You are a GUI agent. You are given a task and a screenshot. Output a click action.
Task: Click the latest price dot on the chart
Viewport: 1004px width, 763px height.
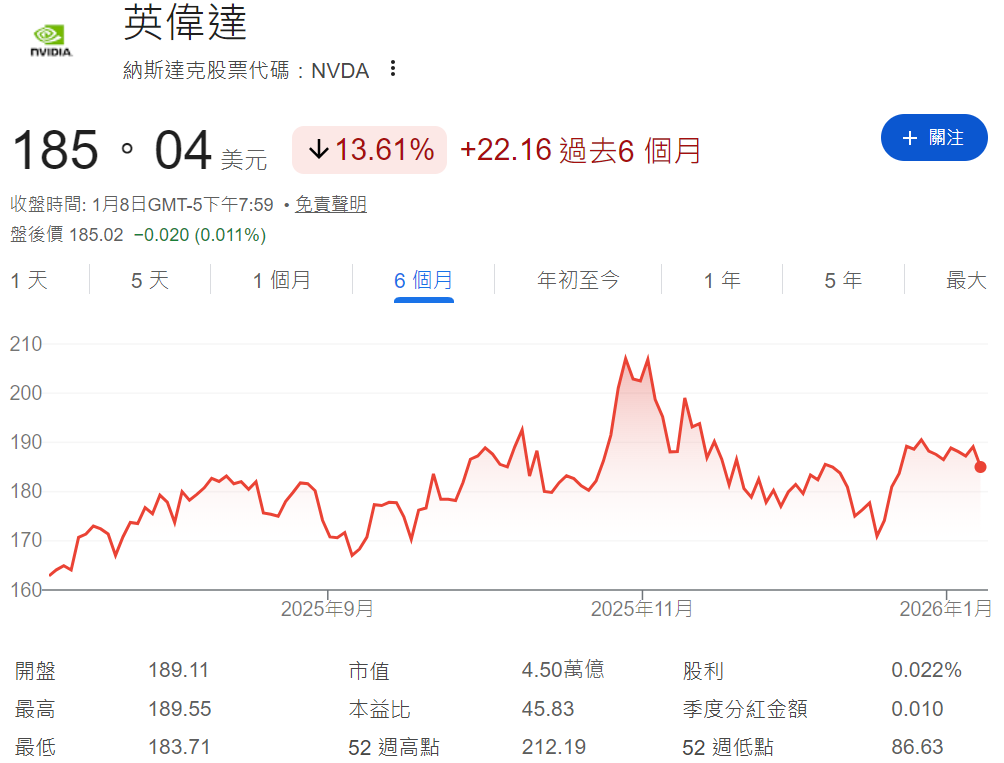click(981, 466)
